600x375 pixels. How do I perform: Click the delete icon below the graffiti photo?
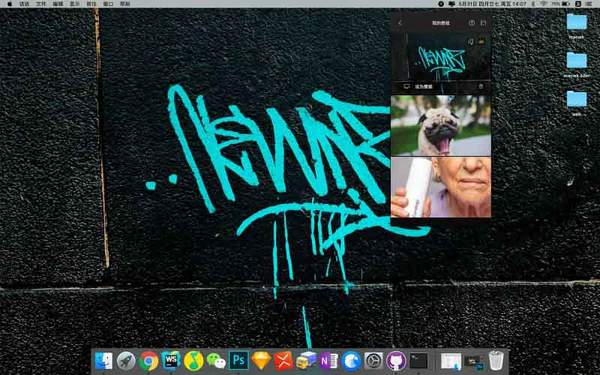(481, 86)
